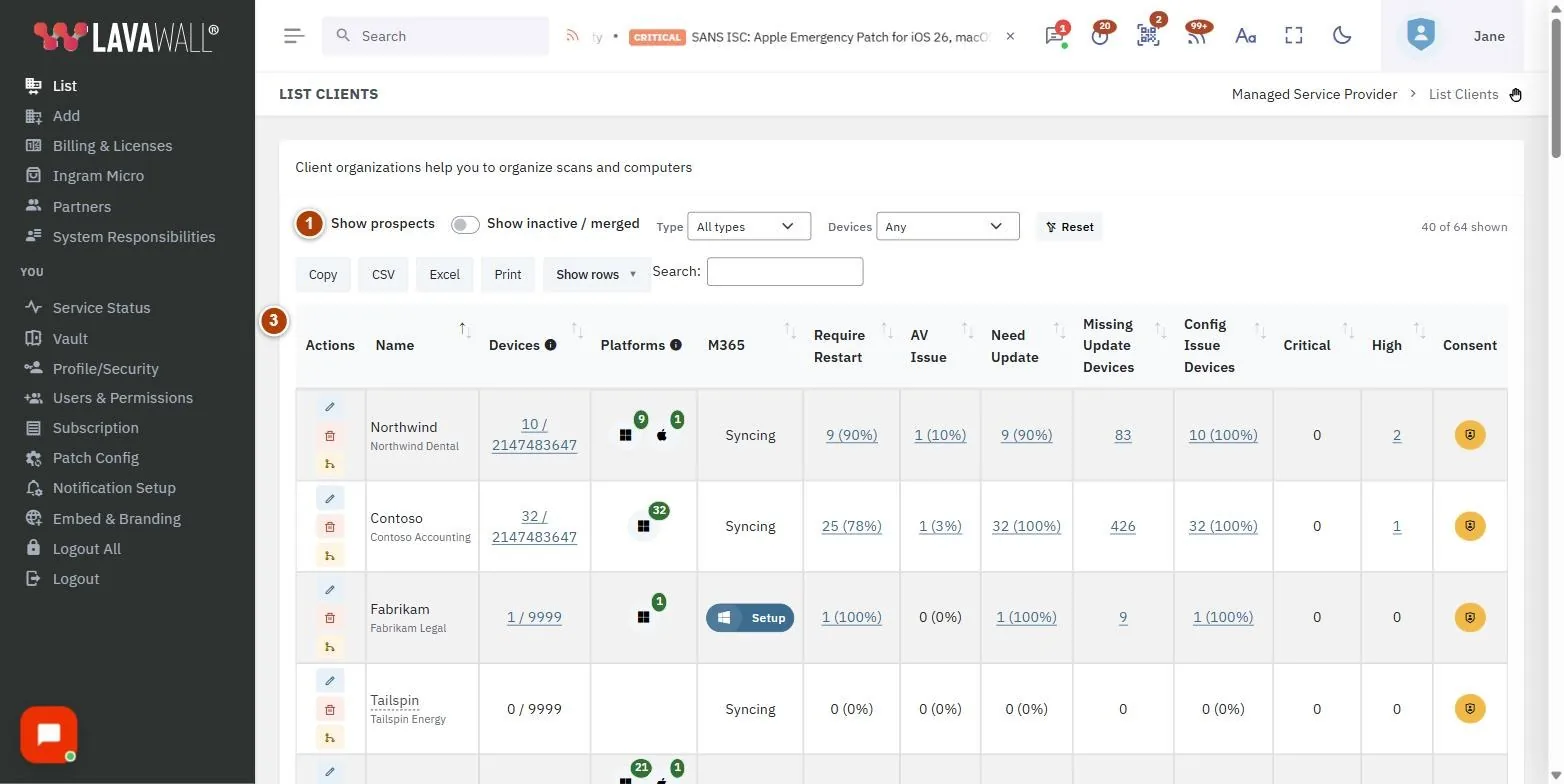The width and height of the screenshot is (1564, 784).
Task: Edit the Fabrikam client with pencil icon
Action: 330,589
